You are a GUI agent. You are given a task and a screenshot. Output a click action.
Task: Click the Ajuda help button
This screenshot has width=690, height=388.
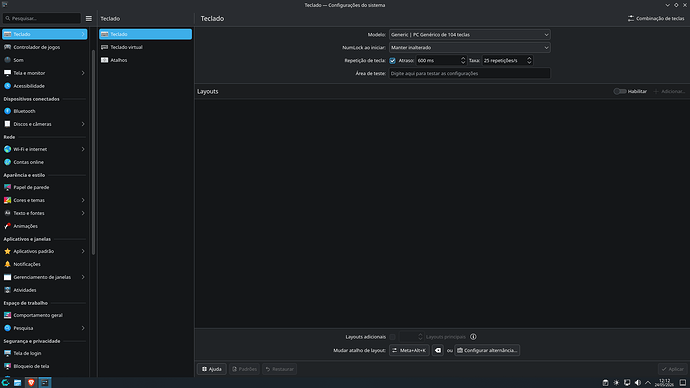[x=212, y=369]
